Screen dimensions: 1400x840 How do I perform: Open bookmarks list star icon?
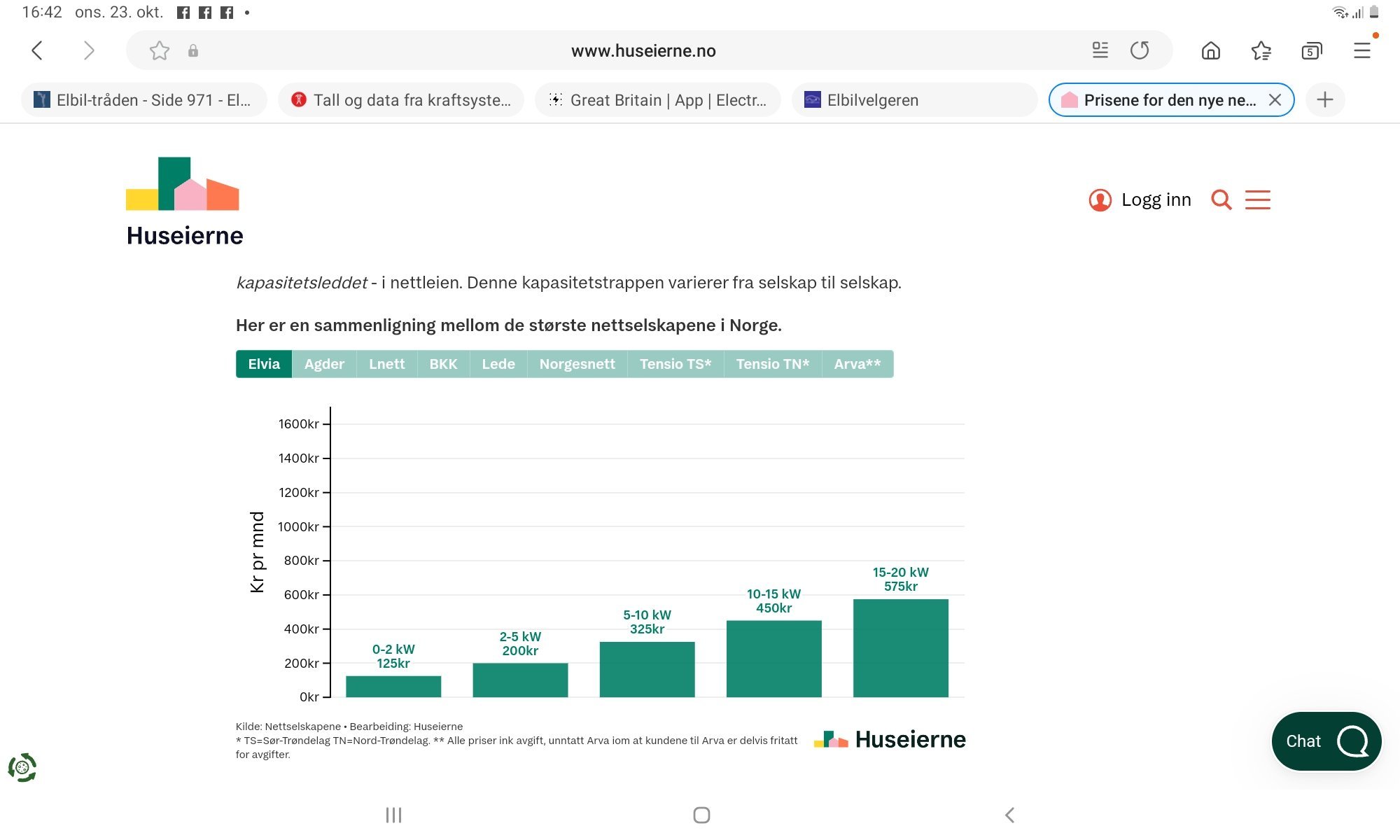click(x=1261, y=50)
